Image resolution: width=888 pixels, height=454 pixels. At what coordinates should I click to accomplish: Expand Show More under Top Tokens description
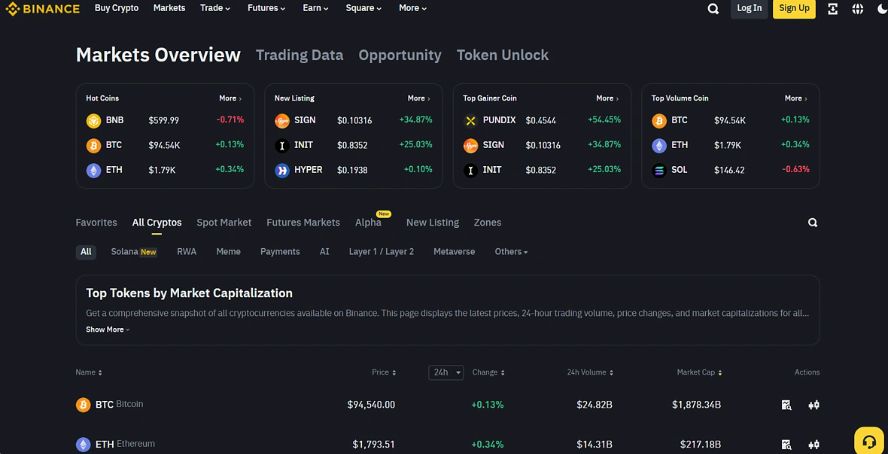[107, 329]
